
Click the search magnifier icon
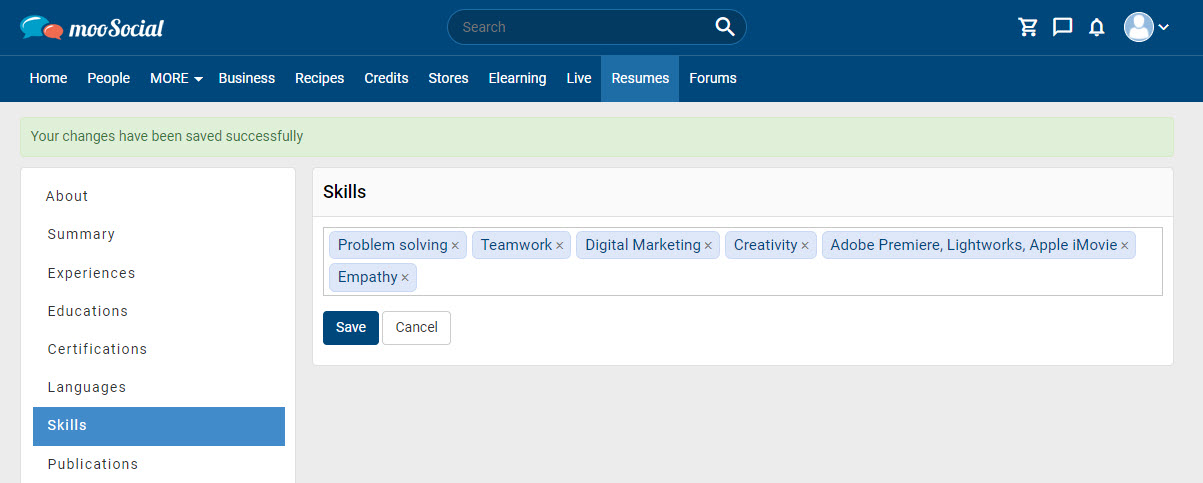(x=725, y=27)
